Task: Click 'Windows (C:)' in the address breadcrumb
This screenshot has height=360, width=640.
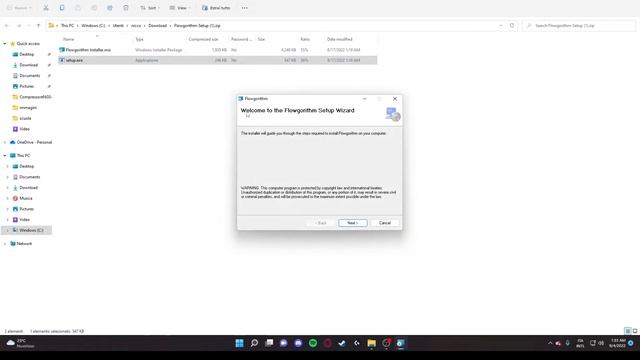Action: (x=93, y=26)
